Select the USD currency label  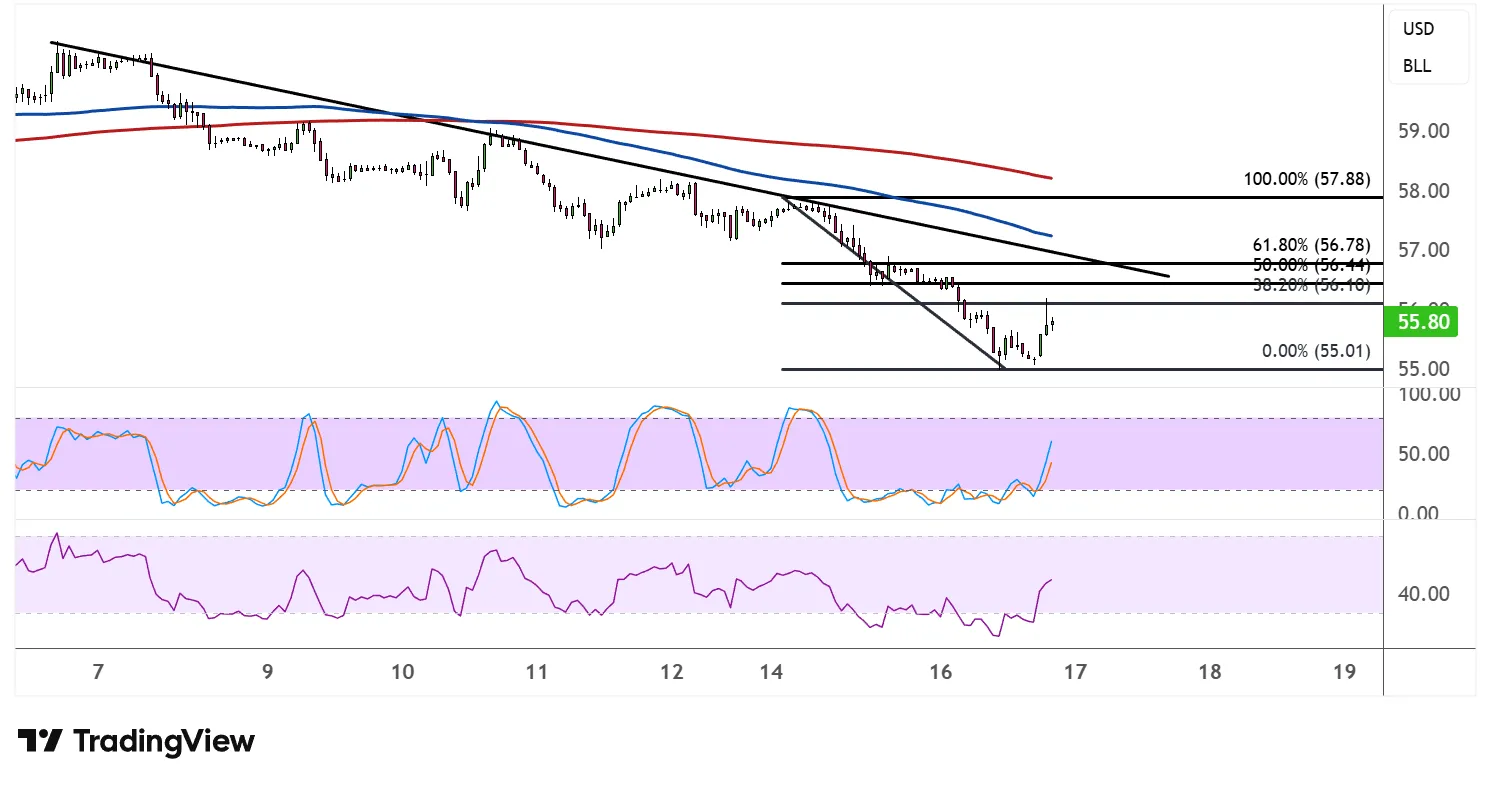coord(1418,29)
